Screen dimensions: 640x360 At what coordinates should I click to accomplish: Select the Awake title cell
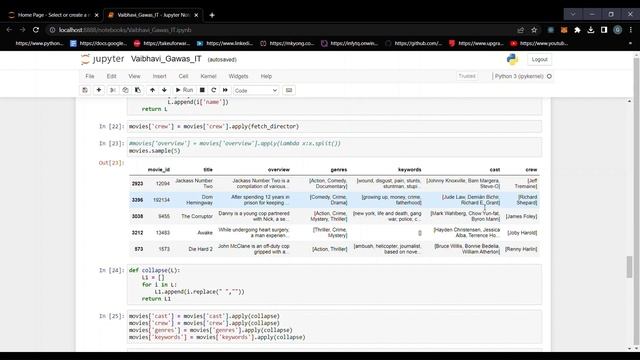pyautogui.click(x=205, y=233)
